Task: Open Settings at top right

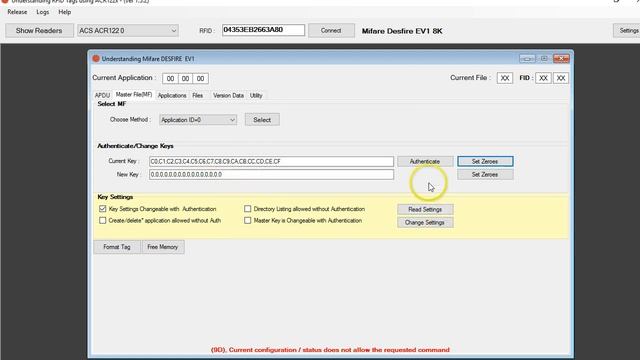Action: (x=628, y=31)
